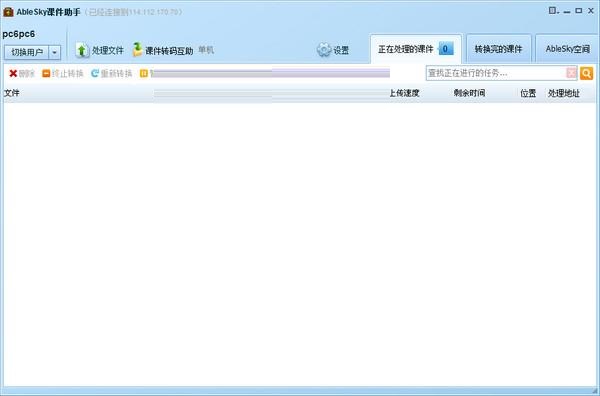Image resolution: width=600 pixels, height=396 pixels.
Task: Click the orange pause icon in toolbar
Action: point(144,73)
